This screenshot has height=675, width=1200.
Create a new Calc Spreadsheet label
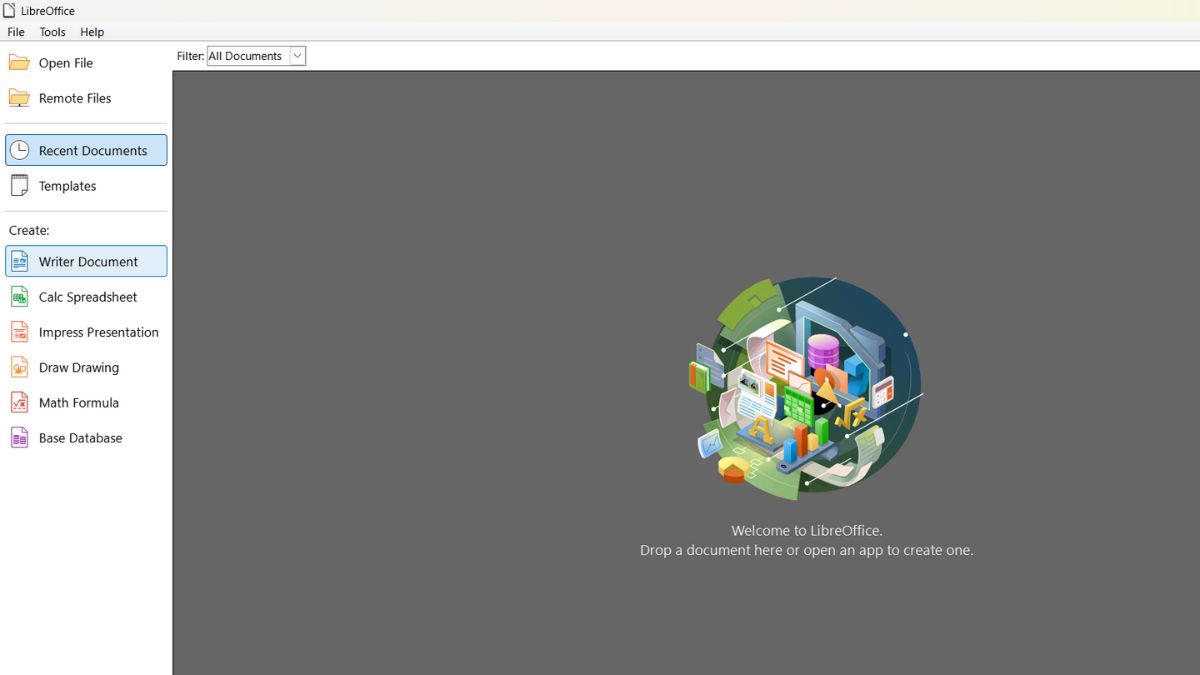tap(88, 297)
